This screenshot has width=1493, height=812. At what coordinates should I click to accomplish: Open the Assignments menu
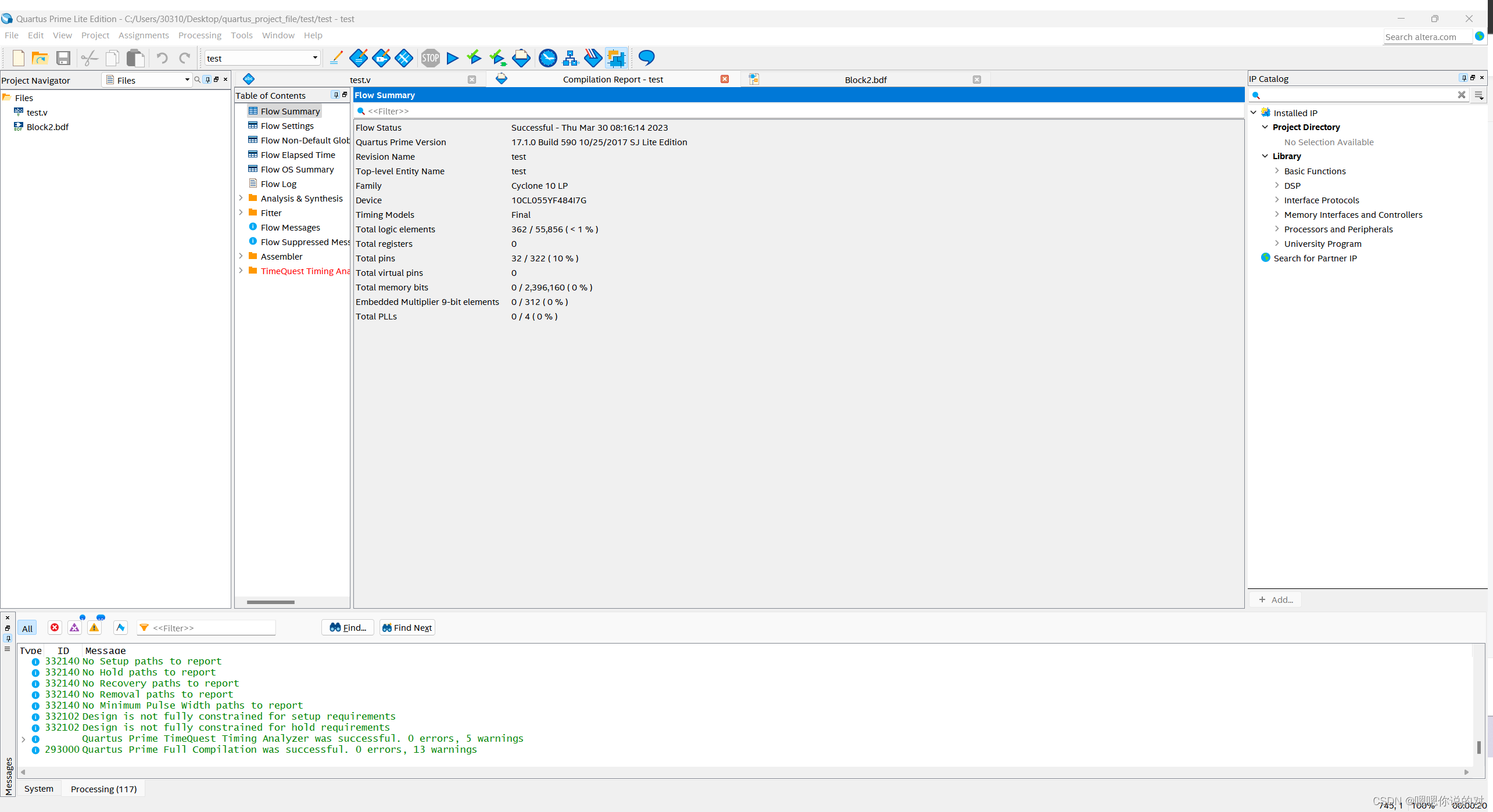[143, 35]
